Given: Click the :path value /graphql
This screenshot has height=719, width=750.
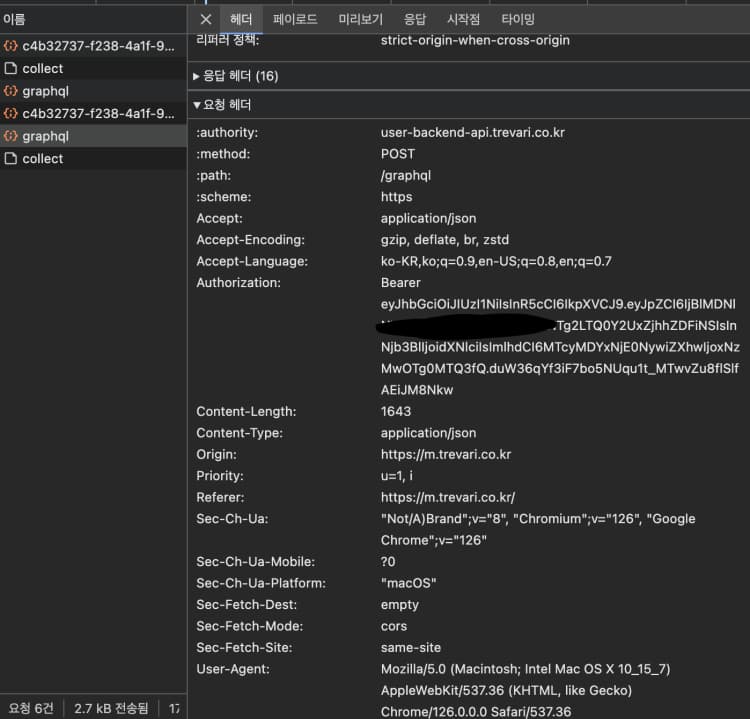Looking at the screenshot, I should (x=406, y=176).
